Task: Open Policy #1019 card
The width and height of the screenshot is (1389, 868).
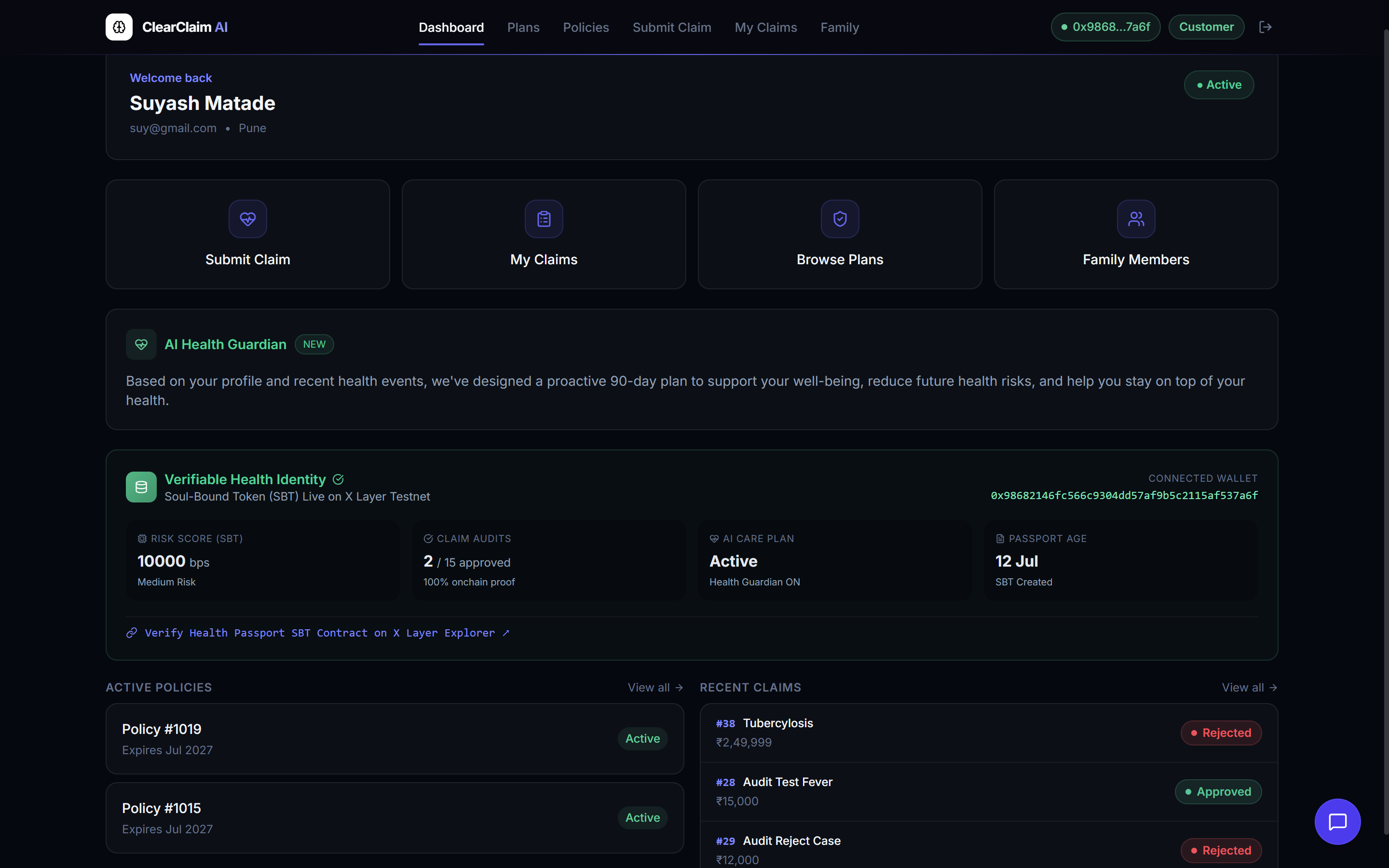Action: [x=395, y=739]
